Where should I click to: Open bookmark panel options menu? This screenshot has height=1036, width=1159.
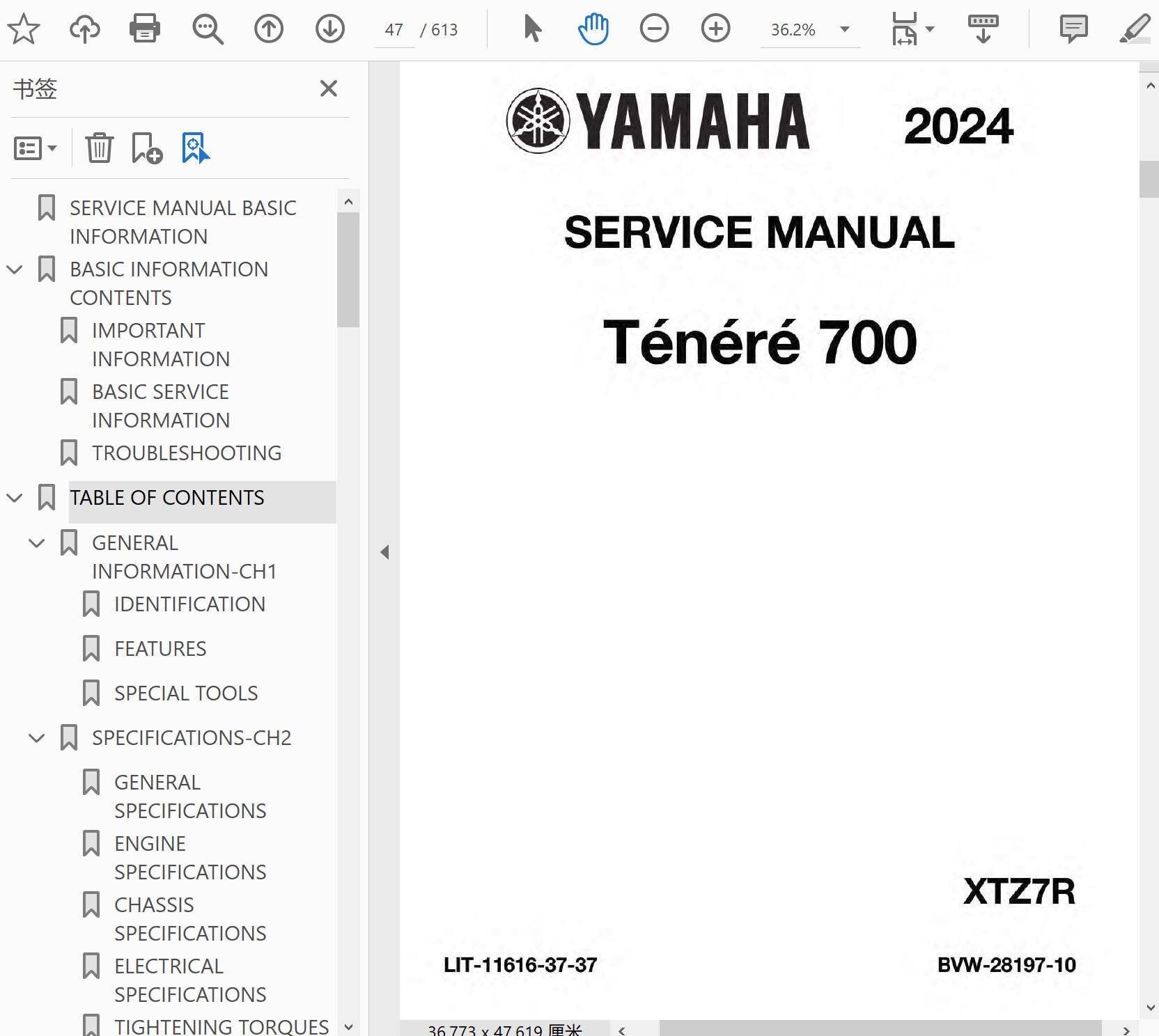click(x=36, y=148)
